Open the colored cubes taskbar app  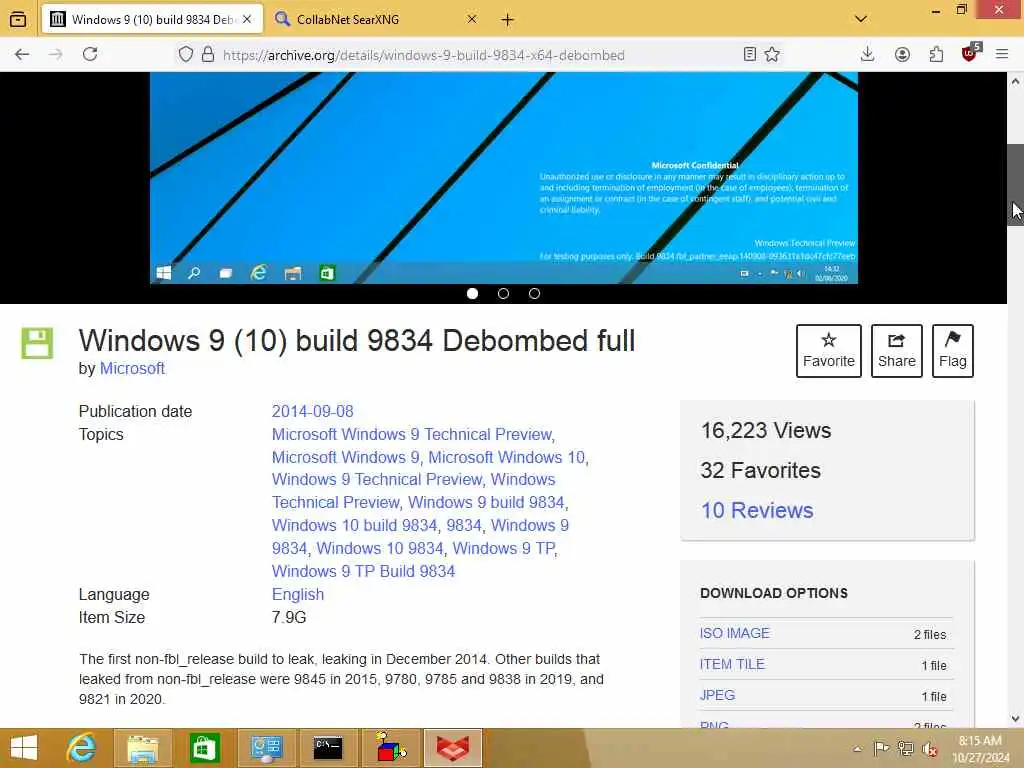390,748
